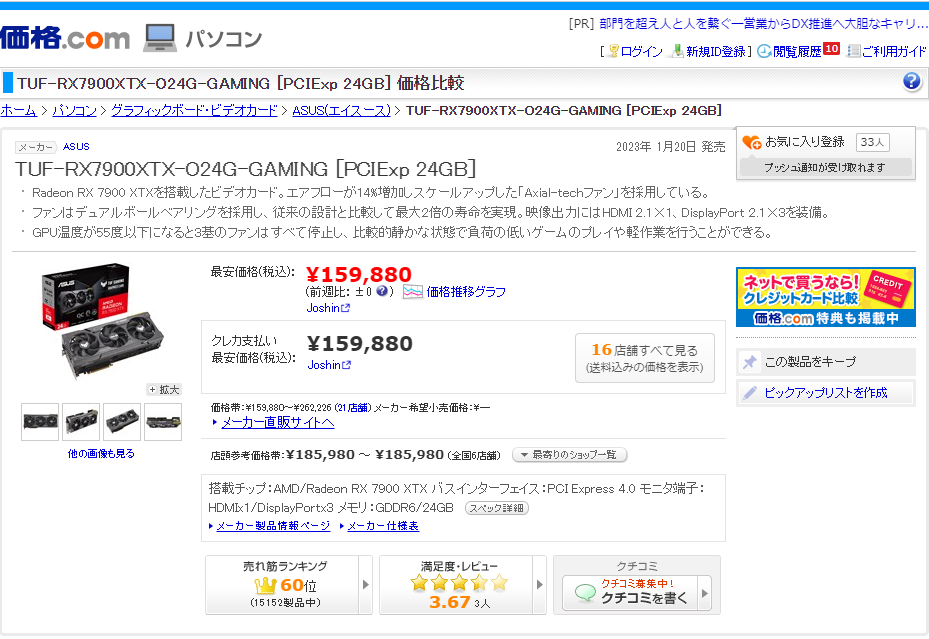Image resolution: width=929 pixels, height=639 pixels.
Task: Click arrow beside 売れ筋ランキング panel
Action: point(366,585)
